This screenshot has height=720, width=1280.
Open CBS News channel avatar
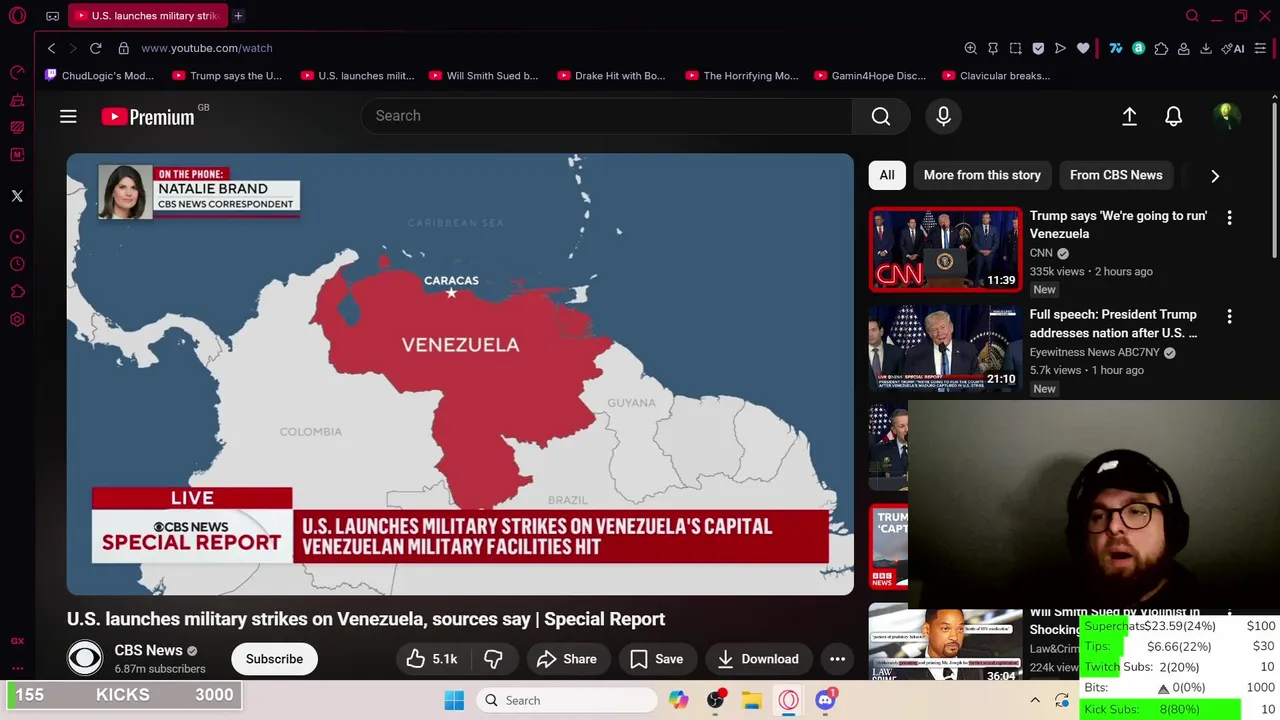[85, 659]
